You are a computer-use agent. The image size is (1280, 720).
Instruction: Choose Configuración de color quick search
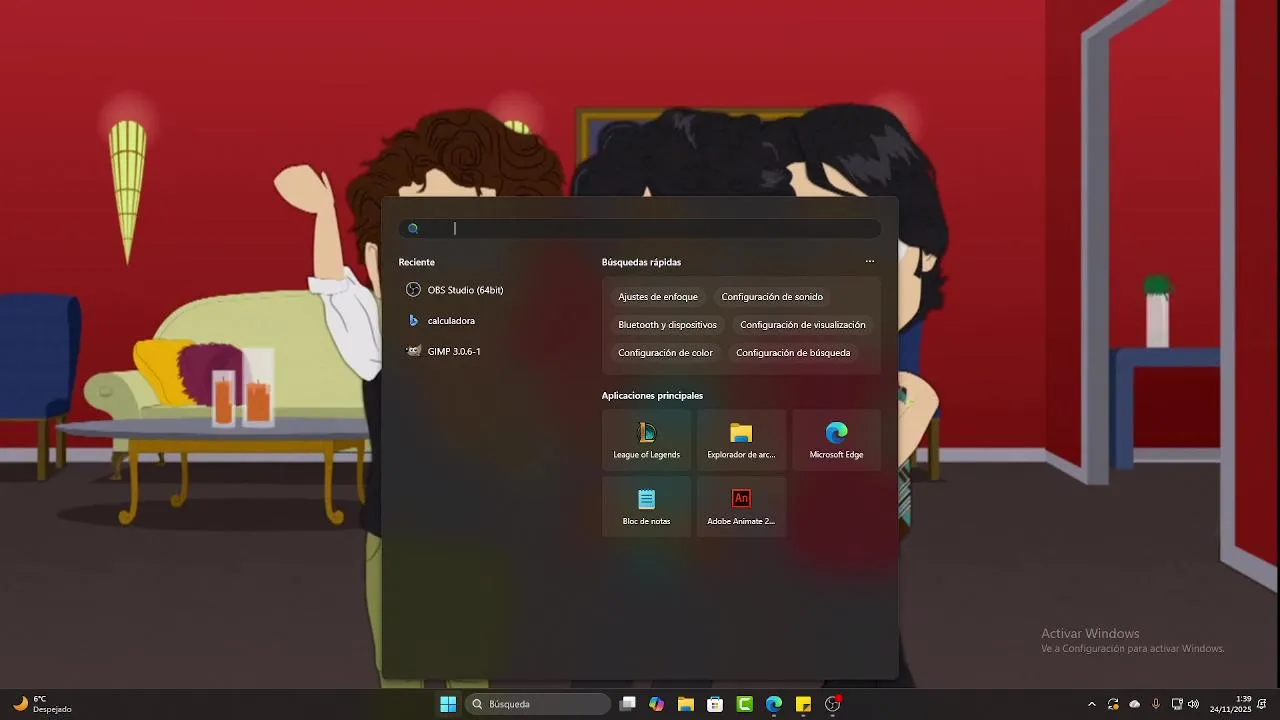(x=665, y=353)
